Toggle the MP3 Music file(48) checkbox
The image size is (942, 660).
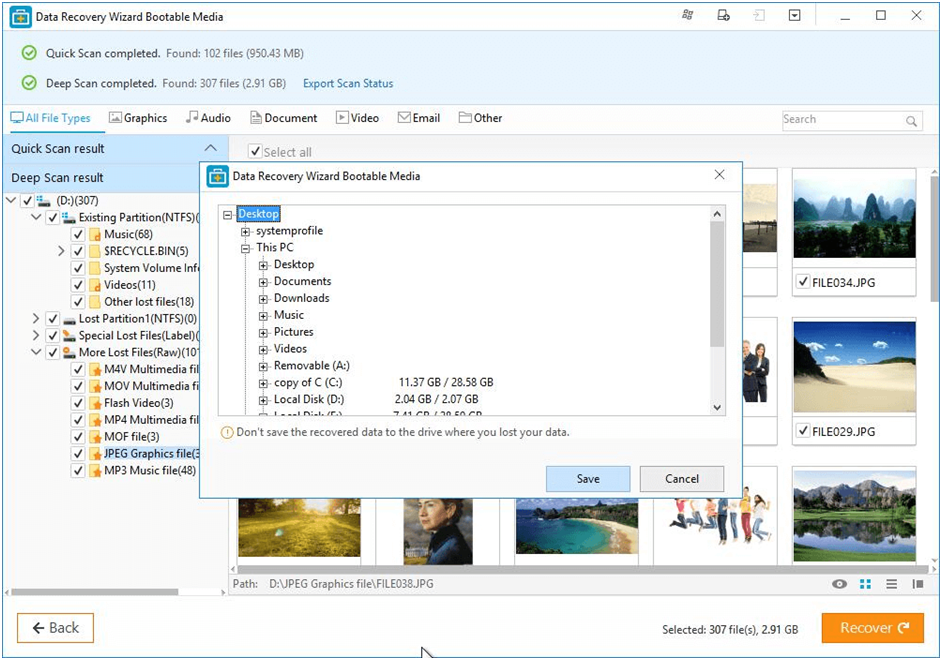pos(78,470)
